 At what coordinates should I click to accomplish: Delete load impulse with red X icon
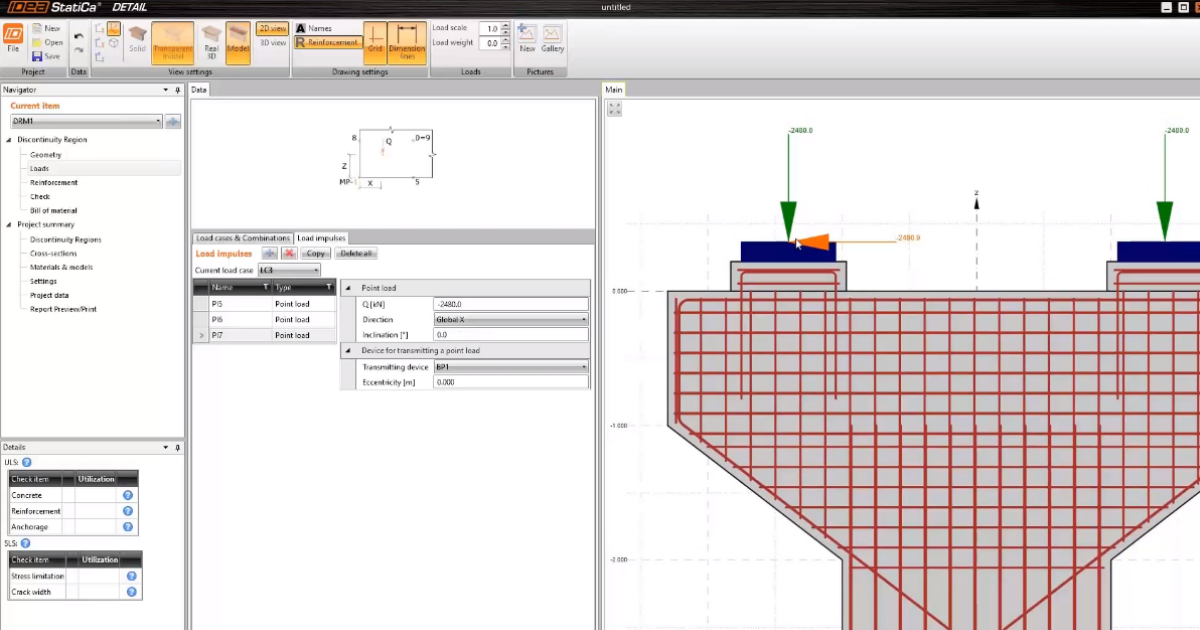[289, 254]
